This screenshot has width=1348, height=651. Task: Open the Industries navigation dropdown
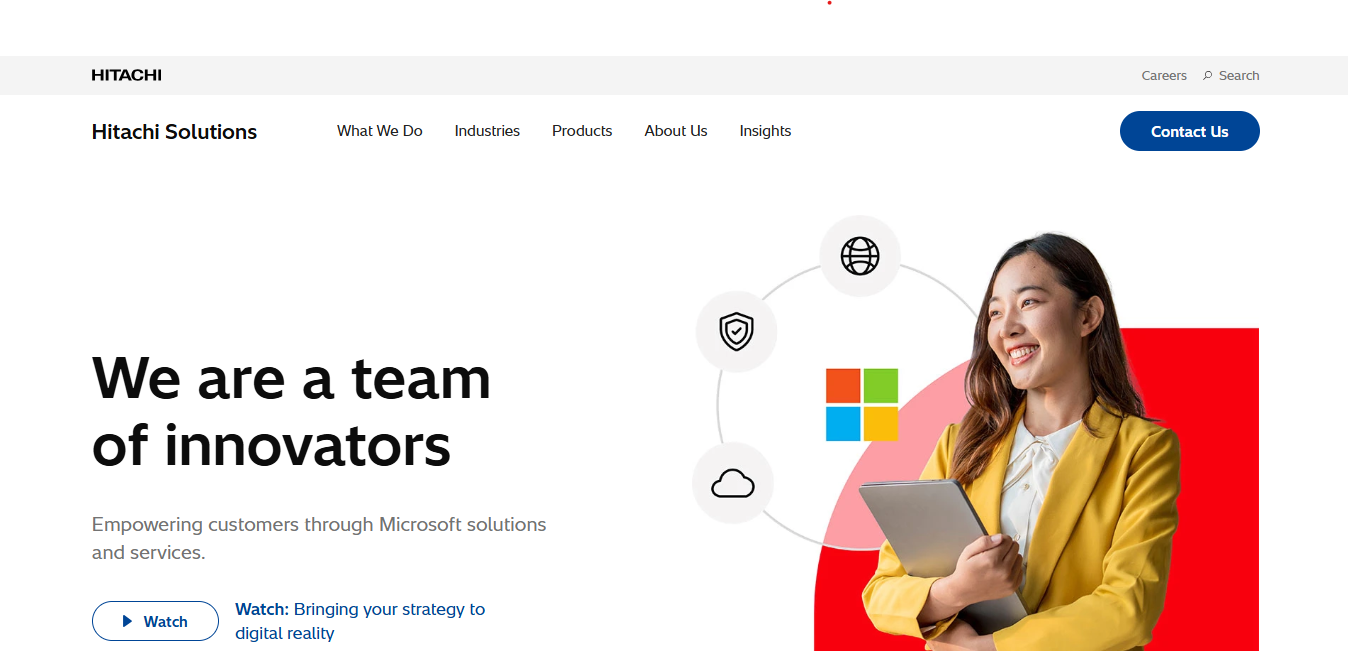(x=487, y=131)
